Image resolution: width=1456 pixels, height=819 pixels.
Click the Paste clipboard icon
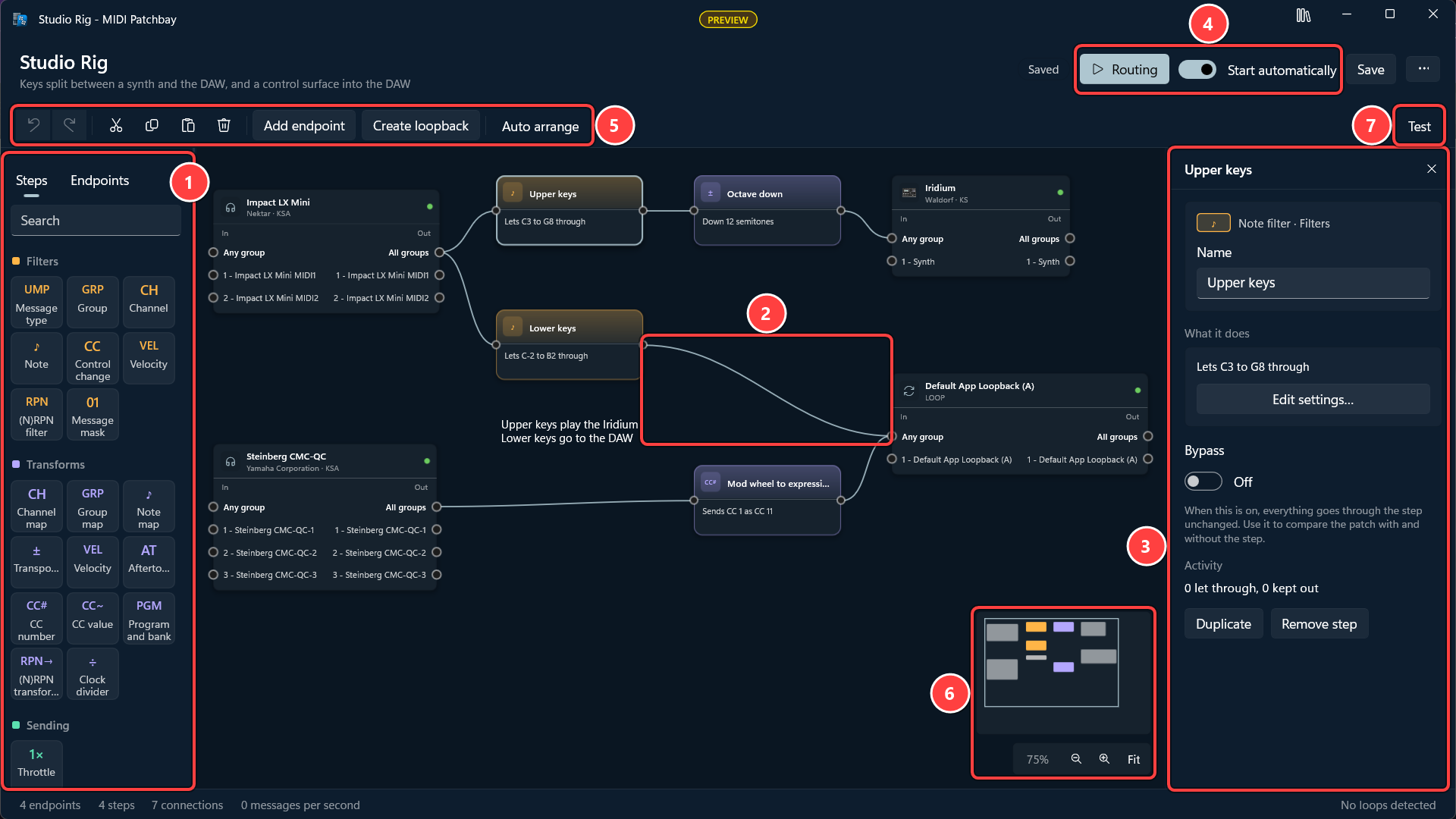[188, 125]
